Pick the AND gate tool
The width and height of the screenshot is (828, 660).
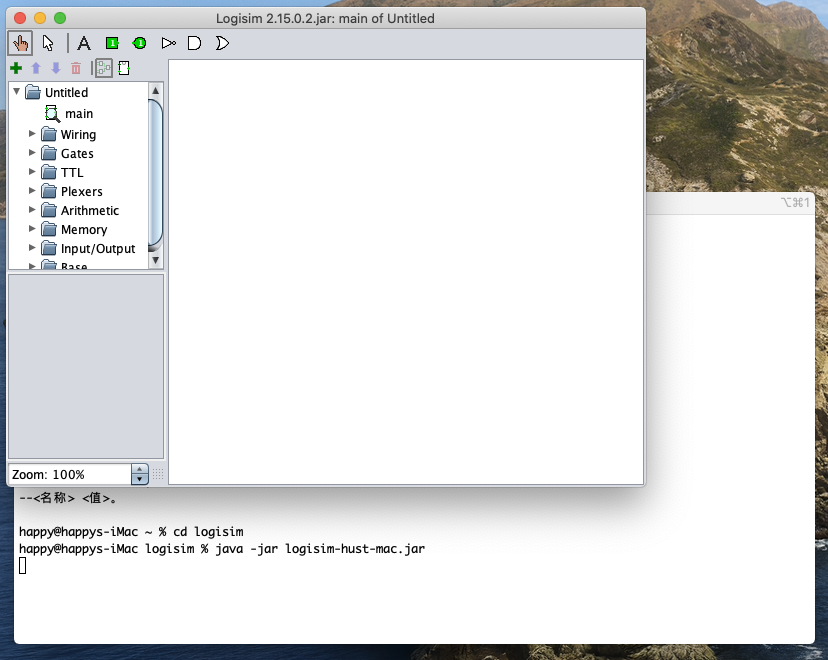click(x=194, y=43)
